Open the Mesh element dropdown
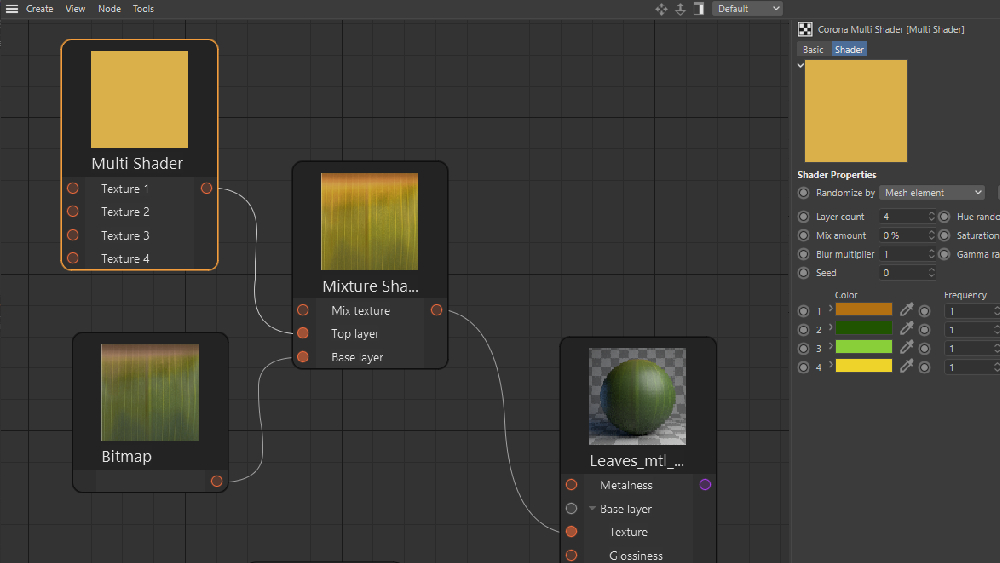Image resolution: width=1000 pixels, height=563 pixels. pos(932,193)
